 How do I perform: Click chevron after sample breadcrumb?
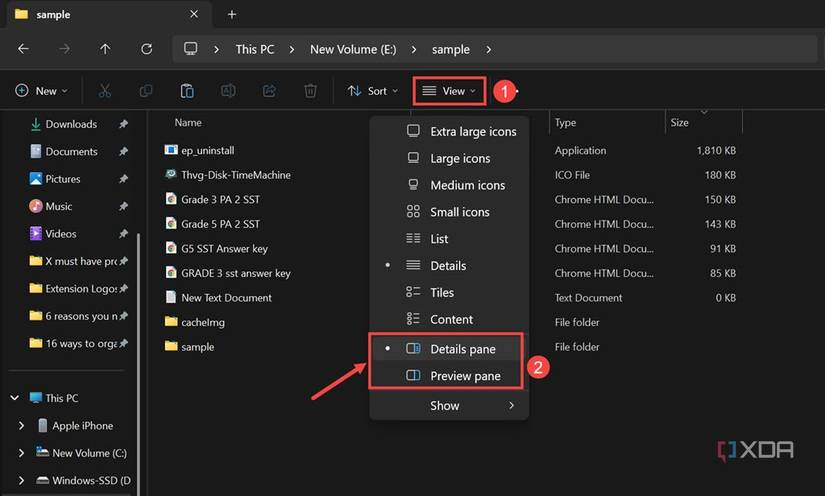[x=489, y=49]
